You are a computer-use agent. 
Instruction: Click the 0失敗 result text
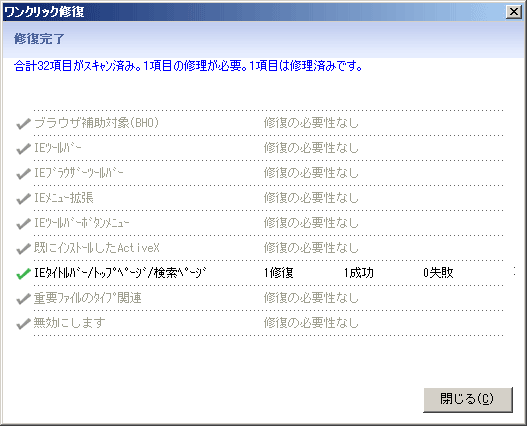coord(438,273)
